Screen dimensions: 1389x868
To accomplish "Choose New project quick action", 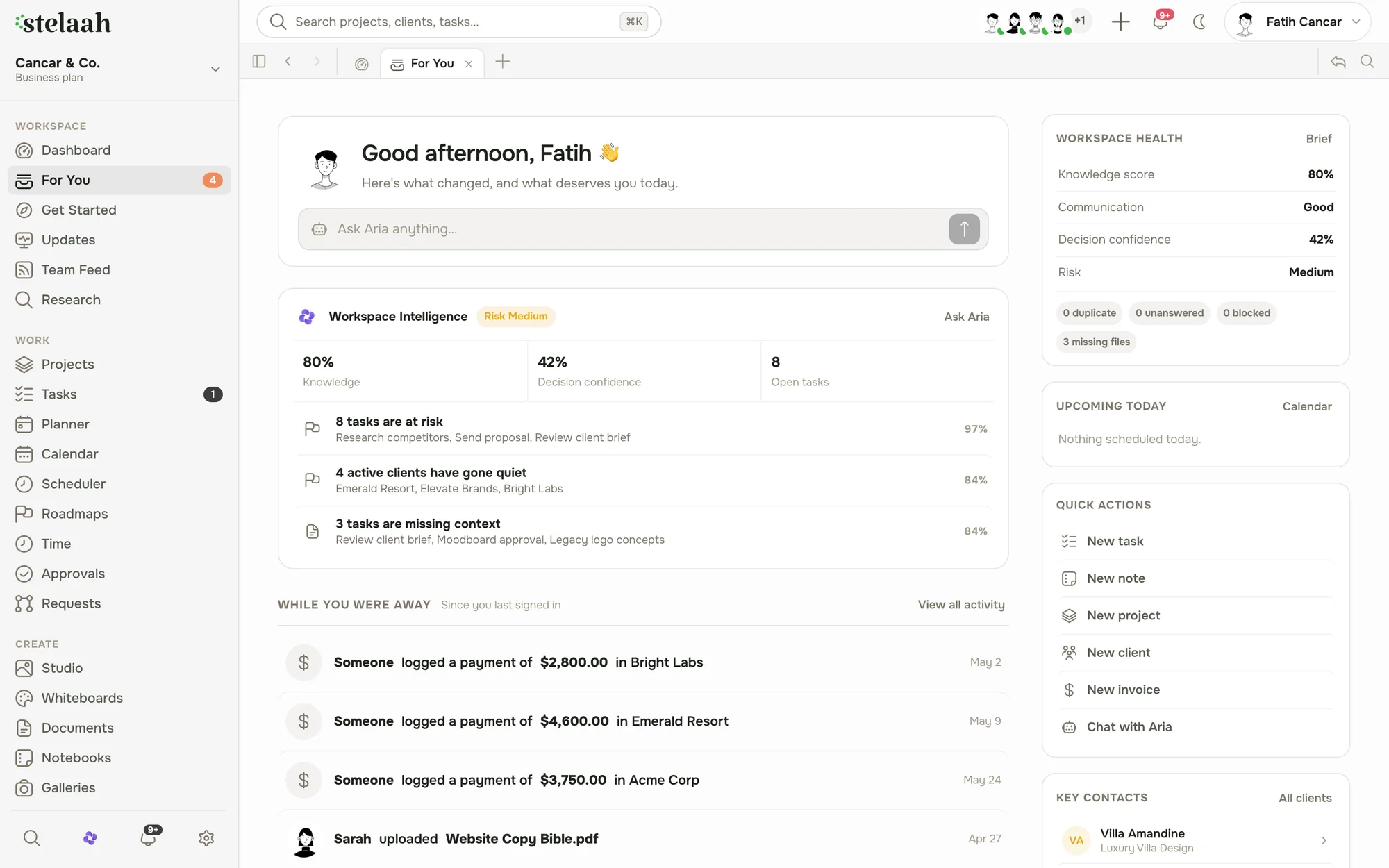I will pyautogui.click(x=1195, y=616).
